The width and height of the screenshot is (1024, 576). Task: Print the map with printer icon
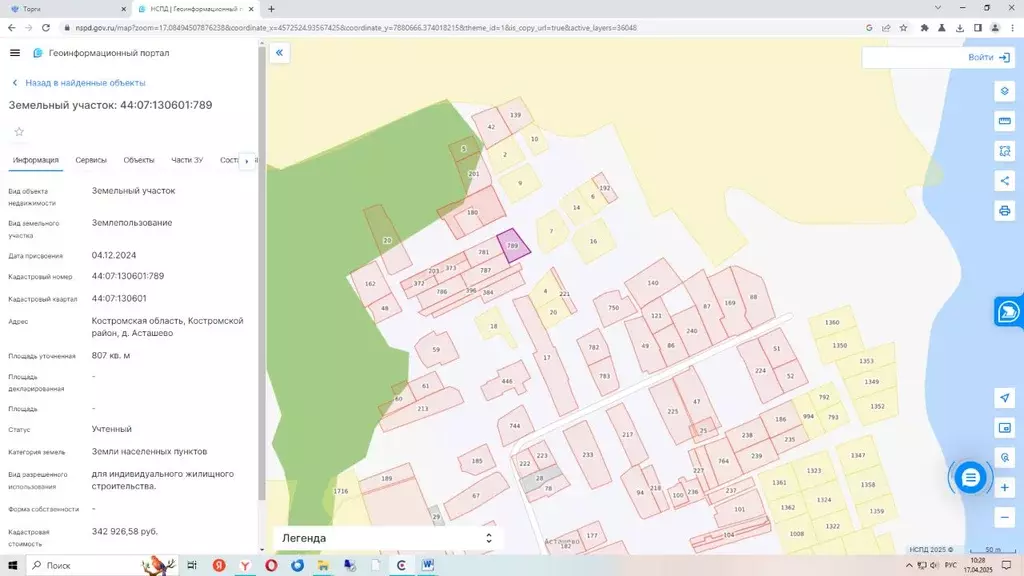(1004, 211)
